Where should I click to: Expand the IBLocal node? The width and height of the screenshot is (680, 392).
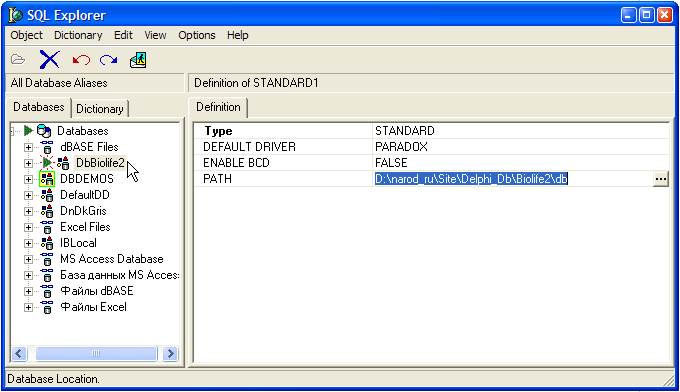pos(28,244)
